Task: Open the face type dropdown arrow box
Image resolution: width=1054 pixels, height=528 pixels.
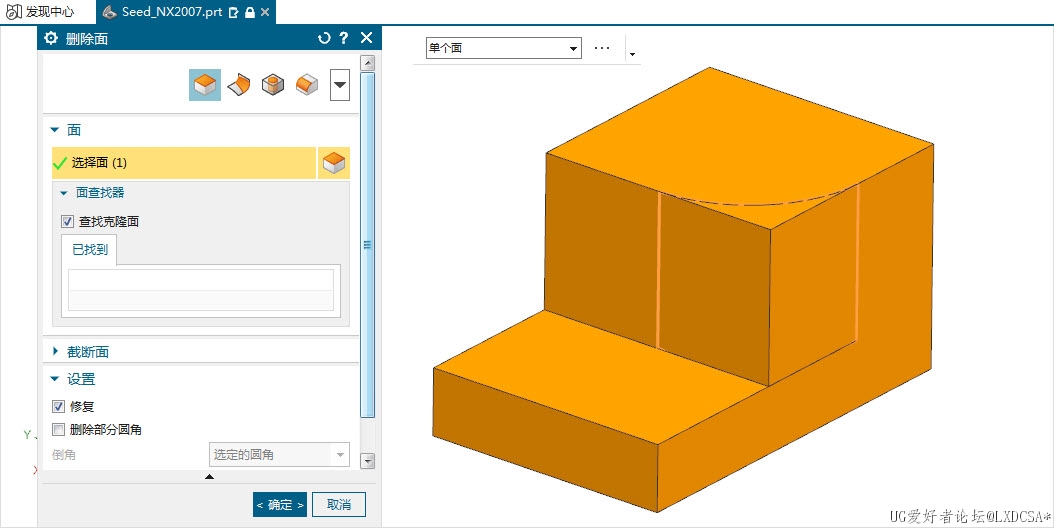Action: 340,85
